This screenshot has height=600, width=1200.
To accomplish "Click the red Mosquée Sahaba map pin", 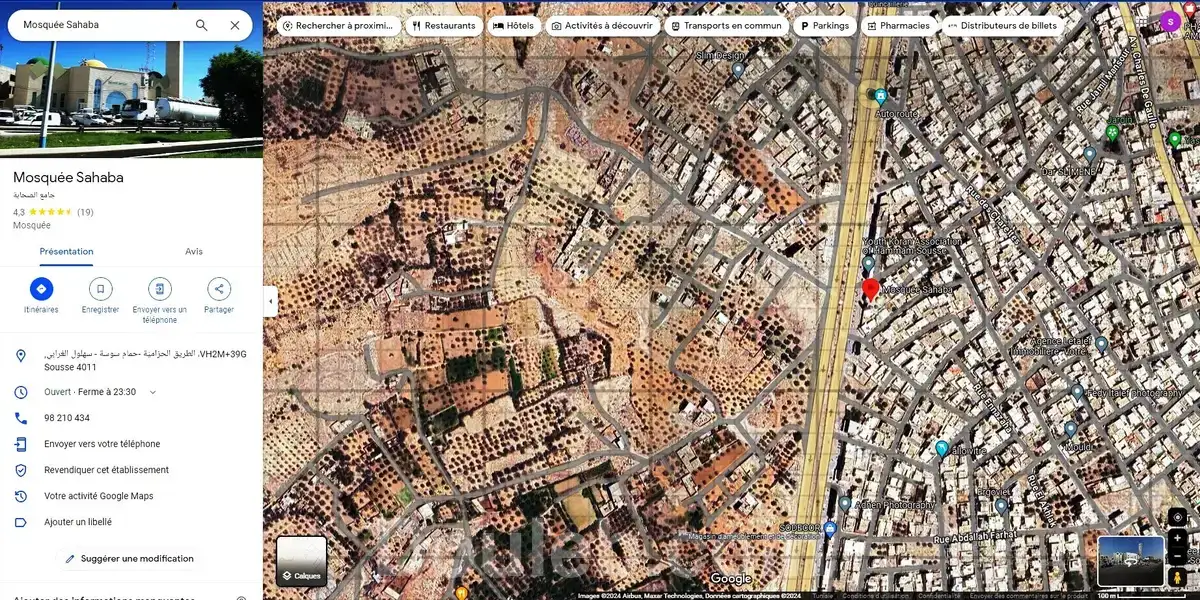I will pyautogui.click(x=870, y=289).
